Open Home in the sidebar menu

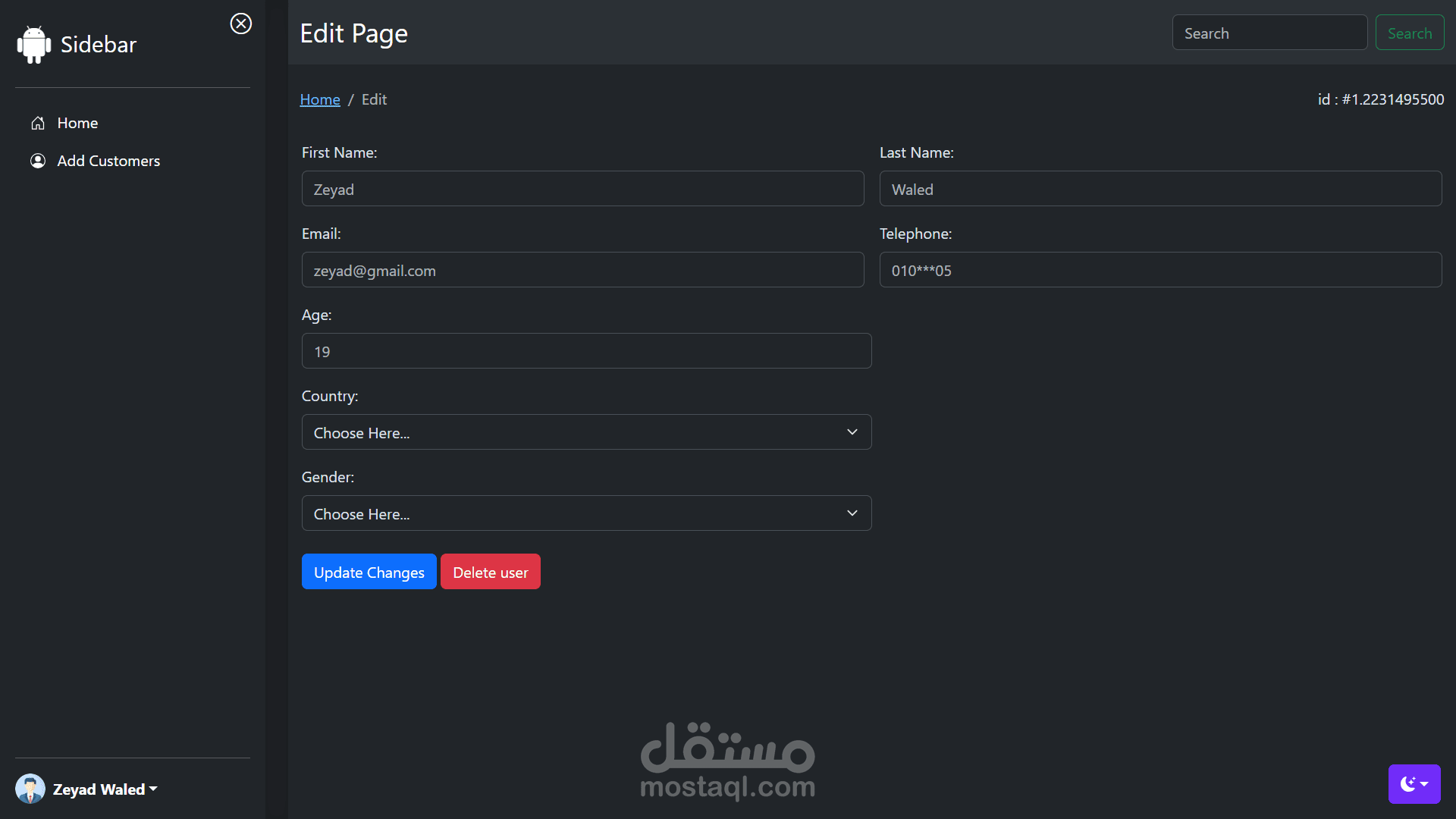tap(77, 123)
